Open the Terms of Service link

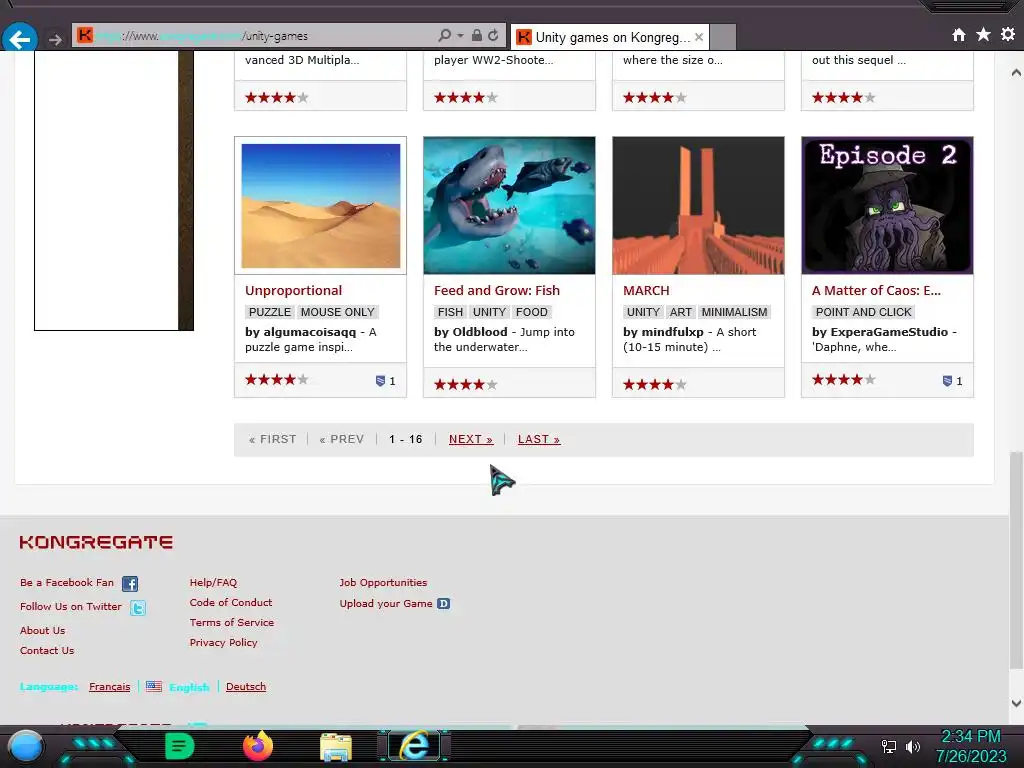click(x=232, y=623)
